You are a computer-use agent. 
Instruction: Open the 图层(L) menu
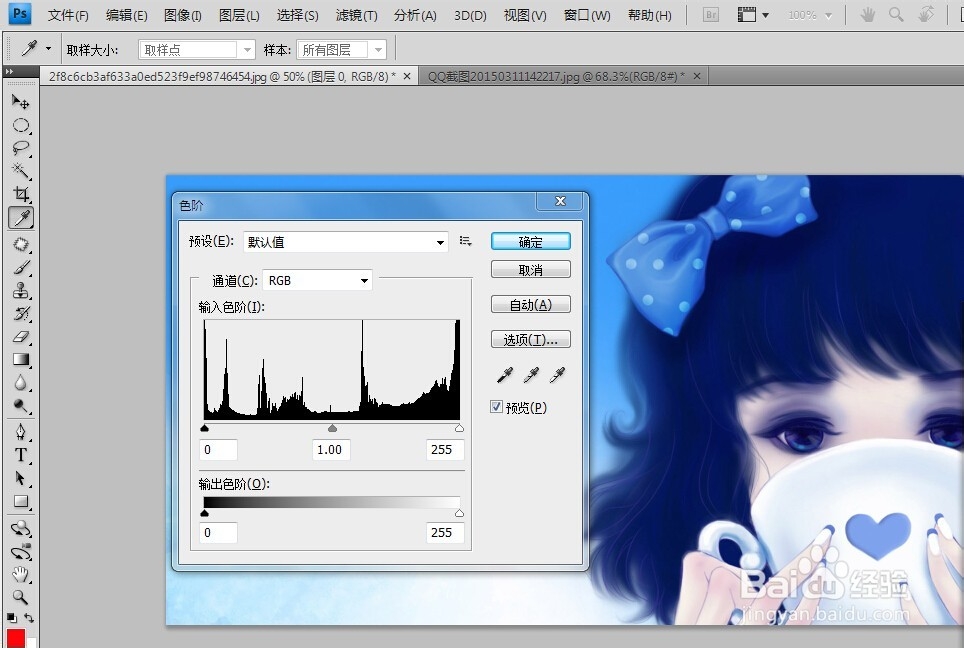click(239, 15)
